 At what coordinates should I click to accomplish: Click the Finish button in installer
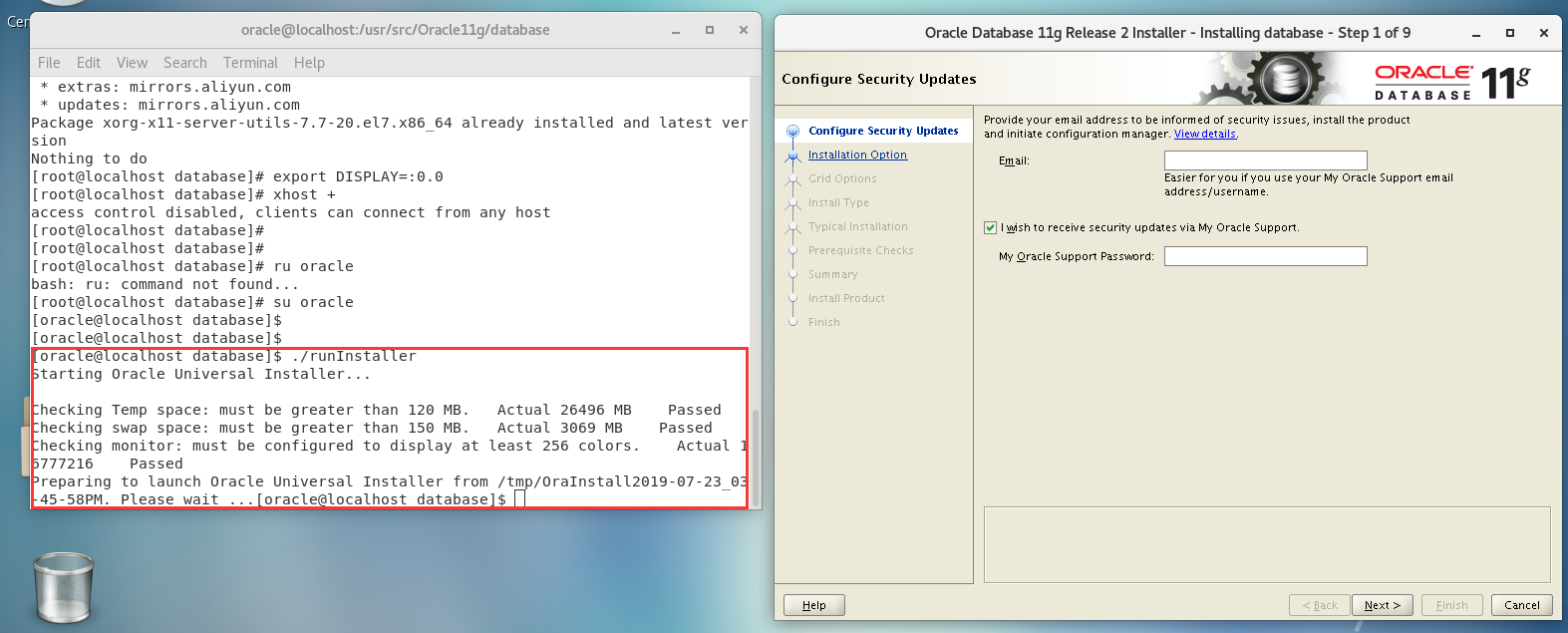1451,605
